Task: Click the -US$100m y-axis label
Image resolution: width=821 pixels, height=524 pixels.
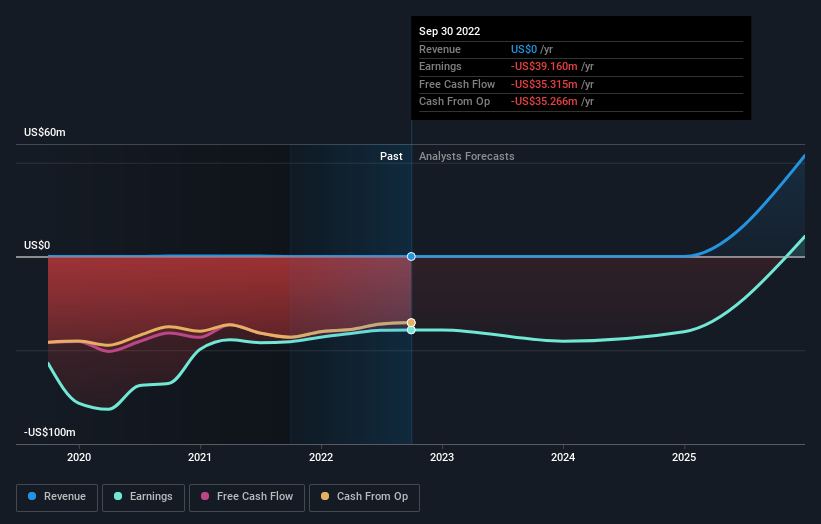Action: (x=50, y=432)
